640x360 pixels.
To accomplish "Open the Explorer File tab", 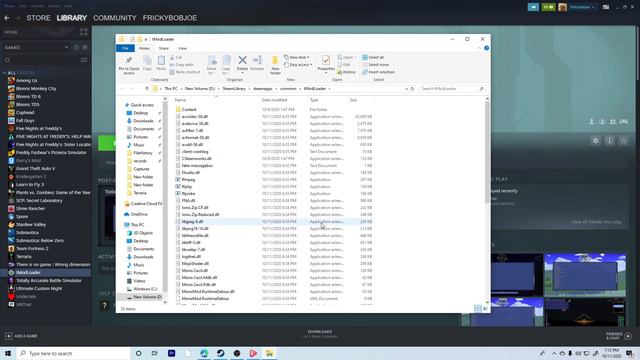I will [x=125, y=48].
